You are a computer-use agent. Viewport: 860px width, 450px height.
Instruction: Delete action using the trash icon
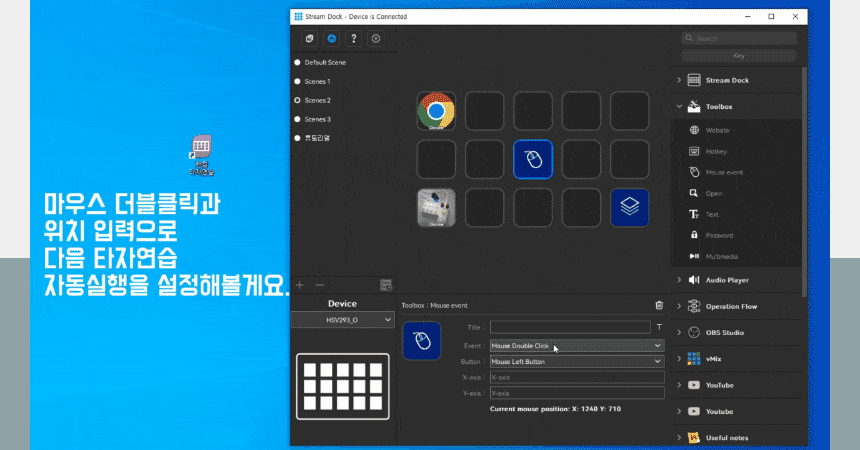click(658, 305)
